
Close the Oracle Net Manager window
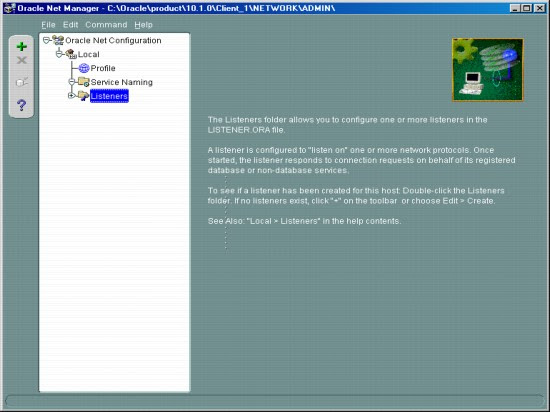coord(539,8)
